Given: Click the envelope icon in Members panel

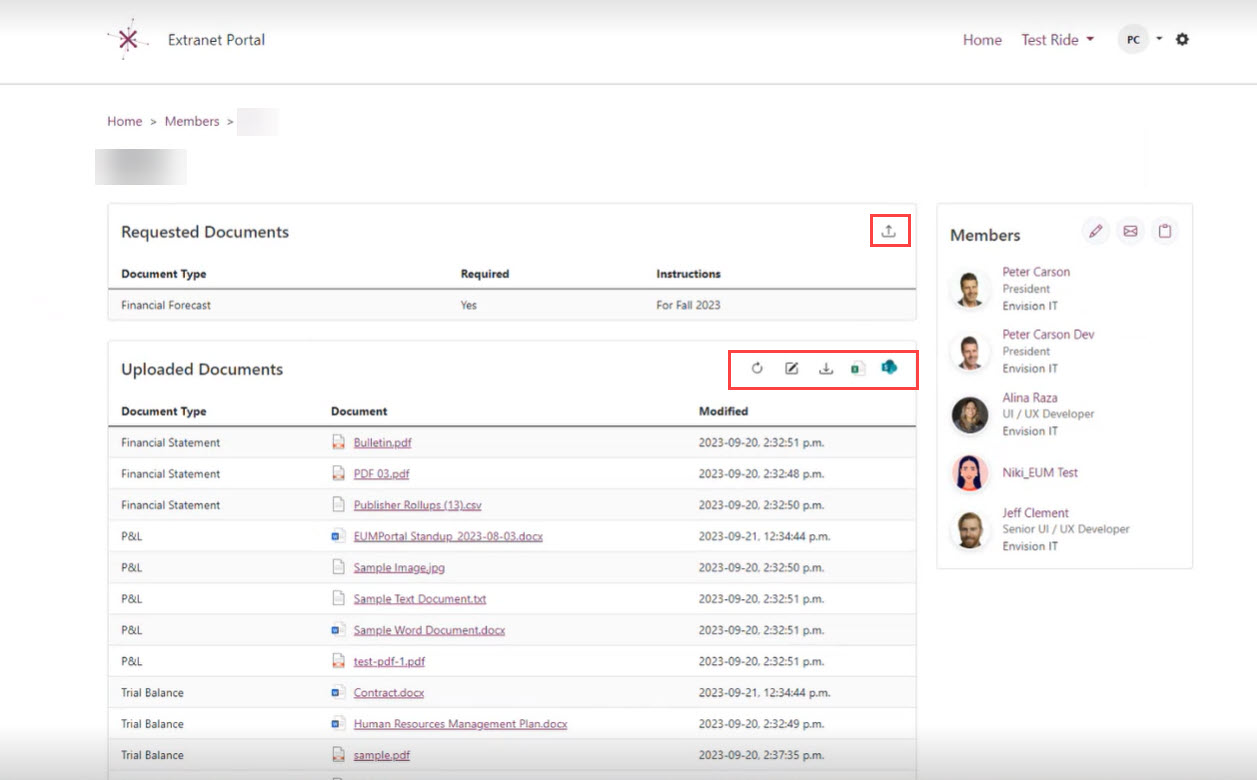Looking at the screenshot, I should pos(1130,231).
